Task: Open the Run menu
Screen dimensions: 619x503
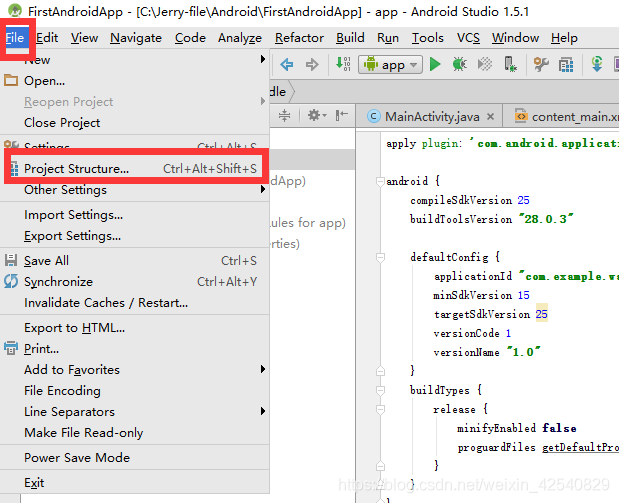Action: click(388, 38)
